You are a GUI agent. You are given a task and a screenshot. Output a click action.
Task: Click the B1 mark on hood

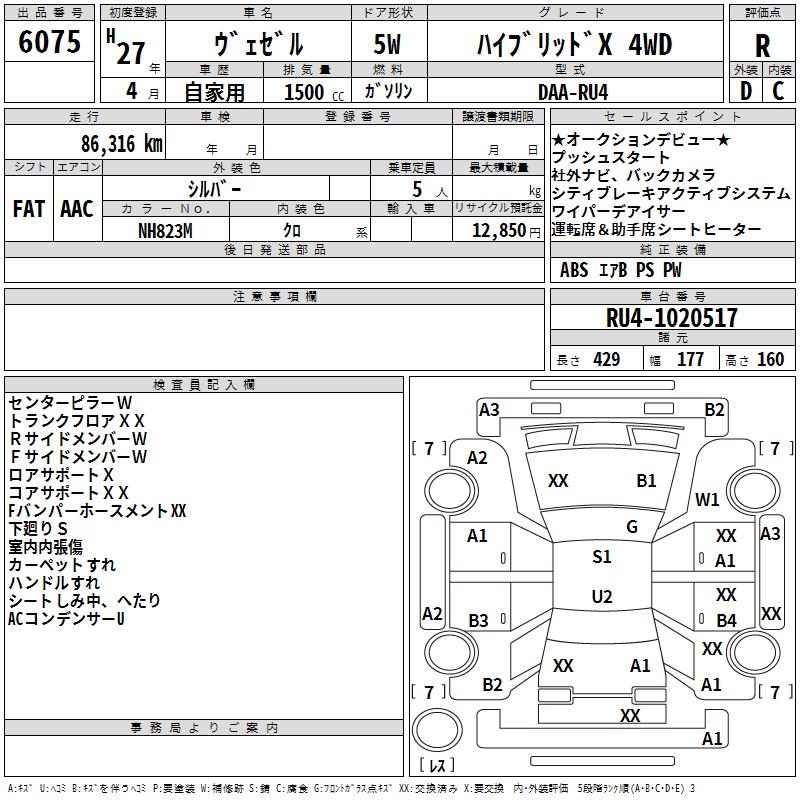(x=646, y=480)
